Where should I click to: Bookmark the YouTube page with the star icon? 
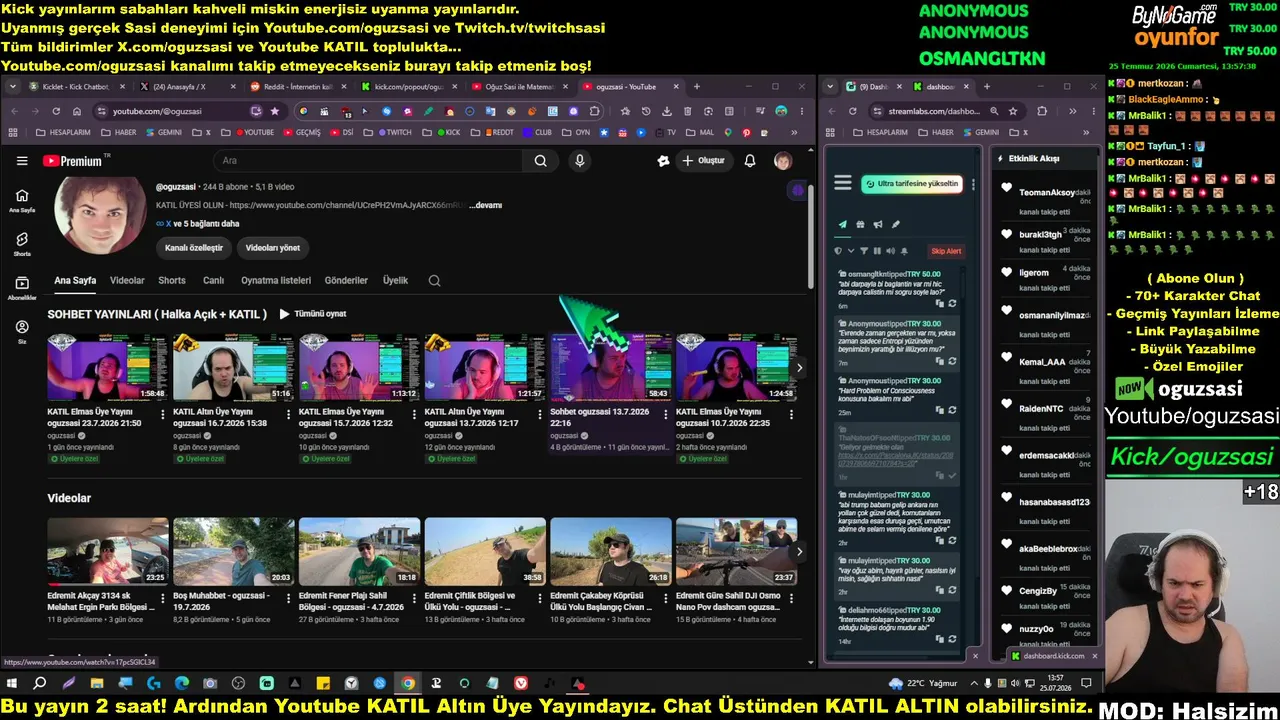tap(274, 111)
